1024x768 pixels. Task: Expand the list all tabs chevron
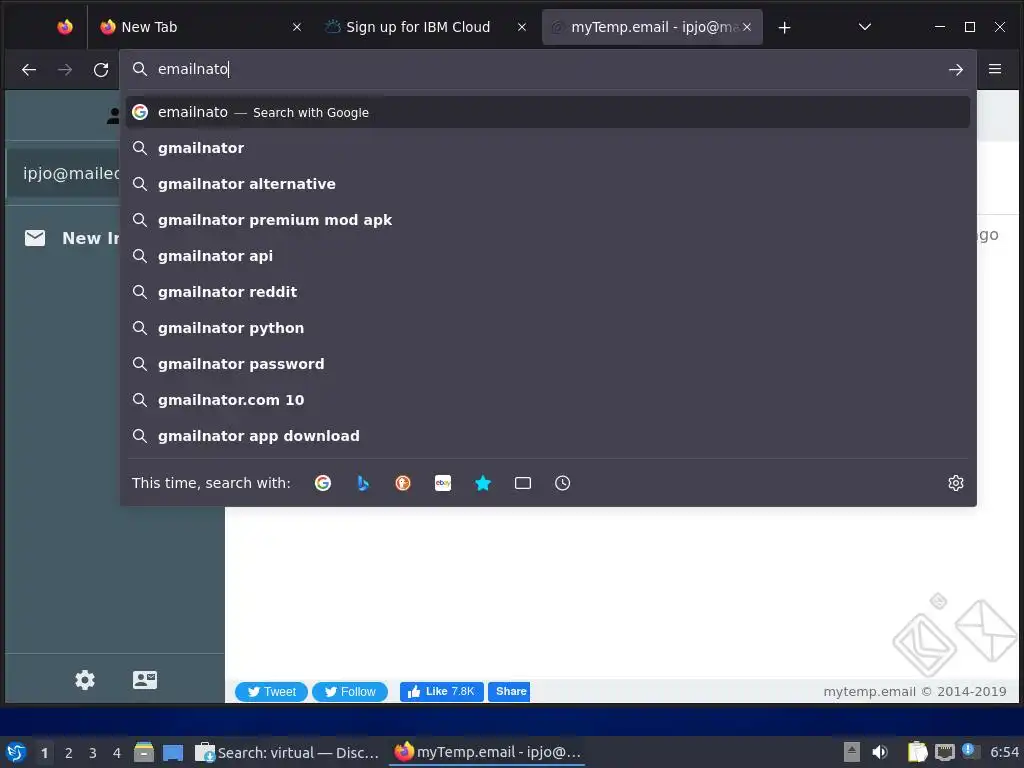click(x=865, y=27)
